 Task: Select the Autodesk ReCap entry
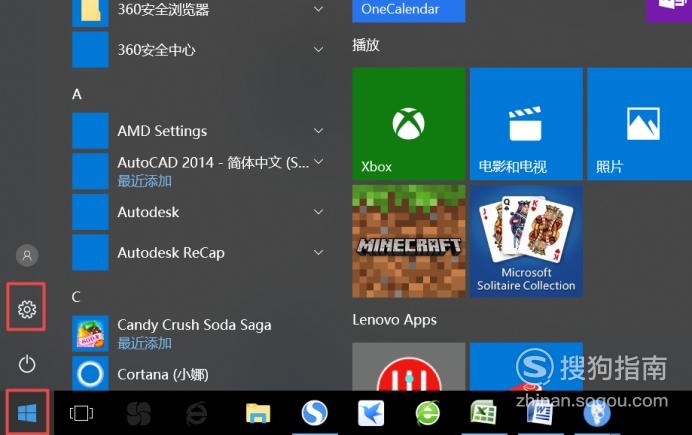click(199, 252)
